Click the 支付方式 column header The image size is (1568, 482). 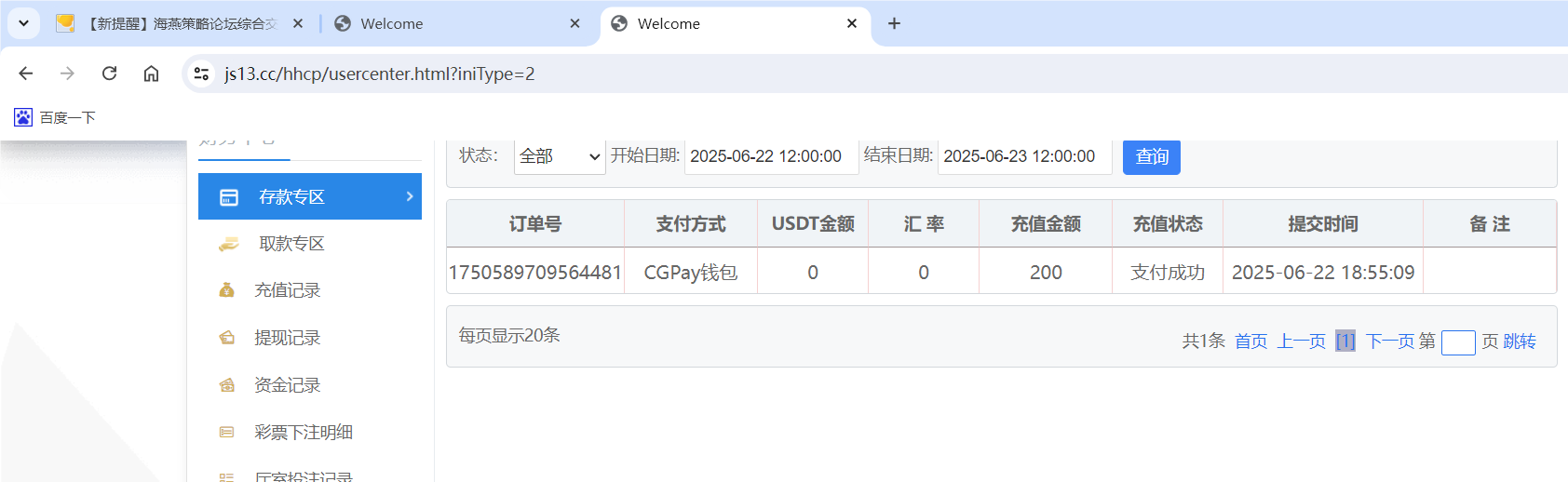click(691, 224)
